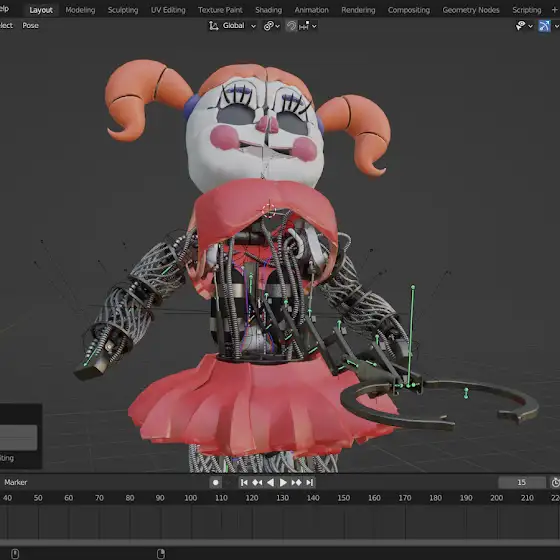This screenshot has height=560, width=560.
Task: Toggle the magnet snapping button
Action: click(291, 26)
